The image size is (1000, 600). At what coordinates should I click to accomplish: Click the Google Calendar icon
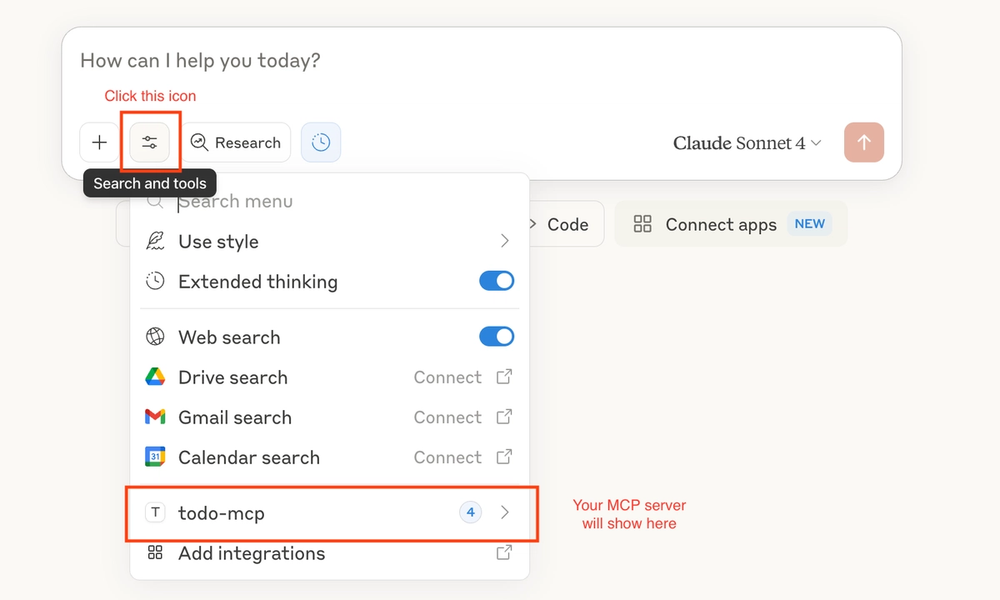click(x=155, y=457)
